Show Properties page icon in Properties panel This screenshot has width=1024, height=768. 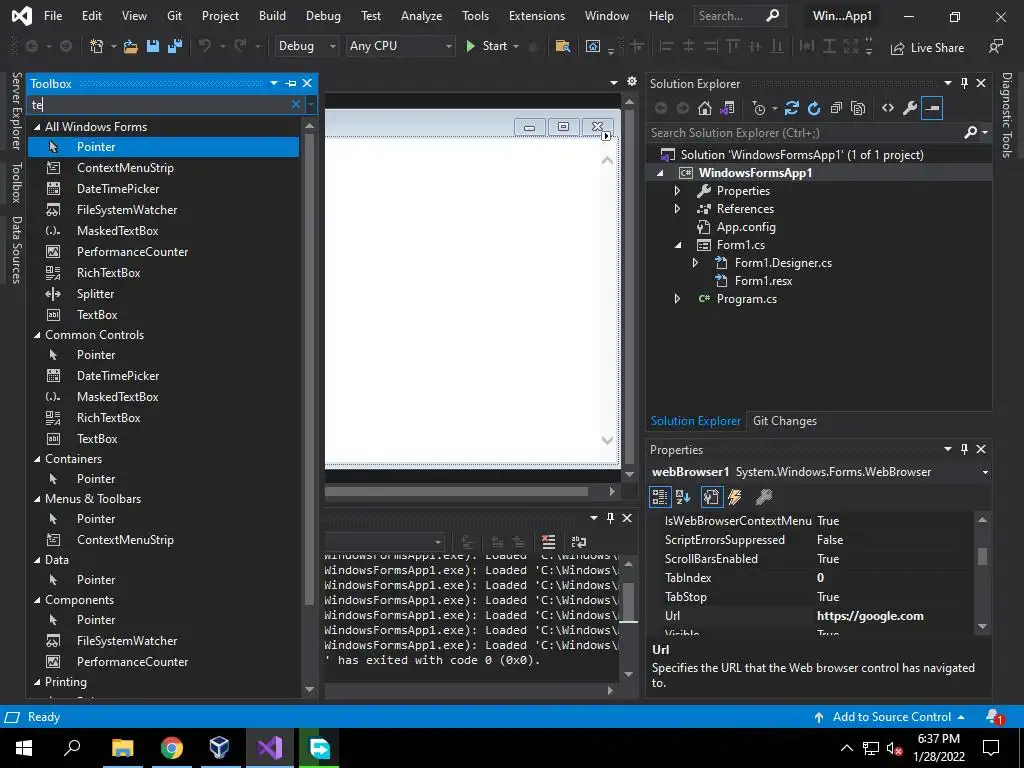click(x=711, y=497)
